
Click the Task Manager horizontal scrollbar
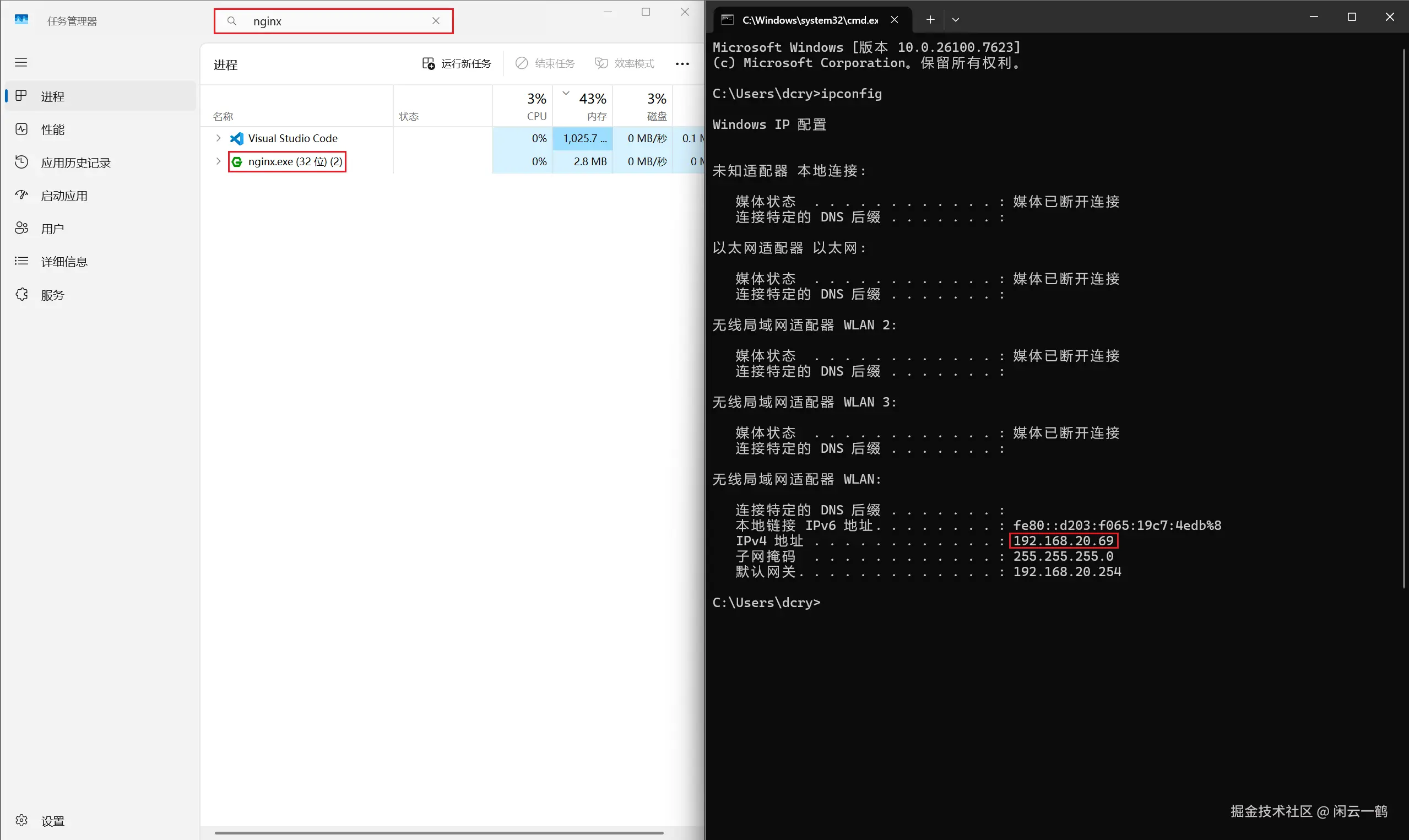[x=438, y=833]
